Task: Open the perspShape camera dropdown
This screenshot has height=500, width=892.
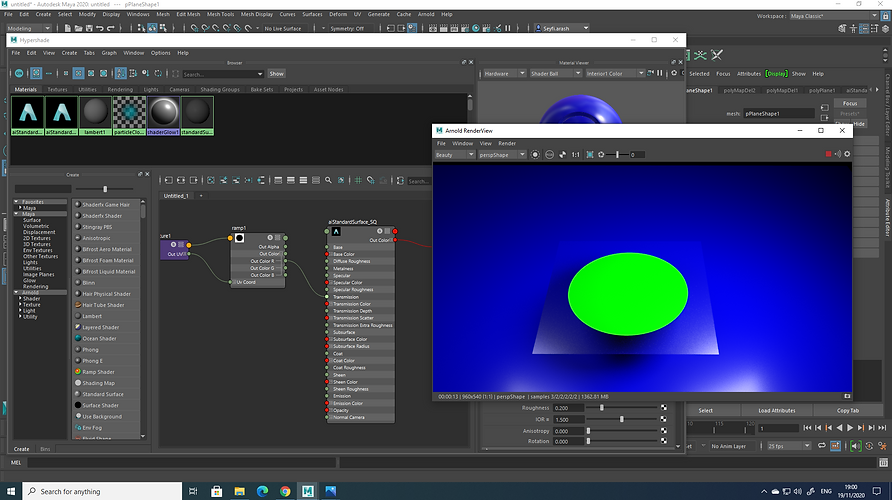Action: click(501, 155)
